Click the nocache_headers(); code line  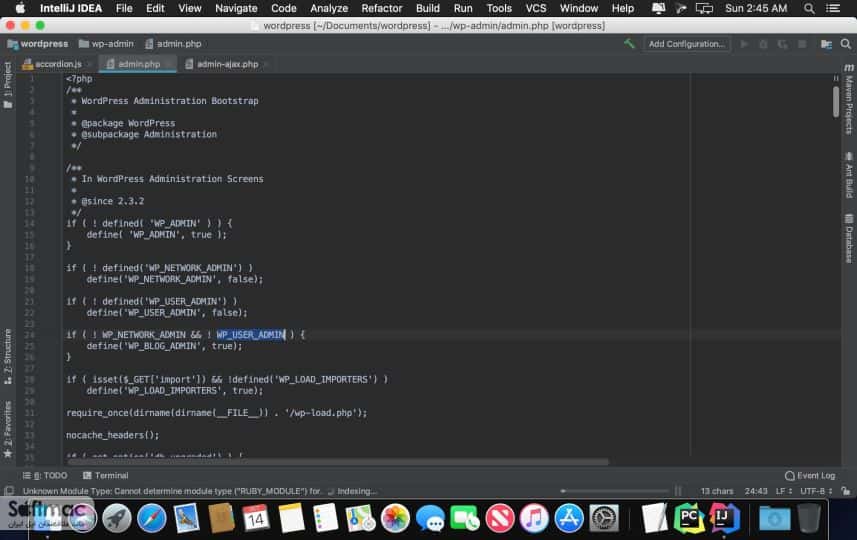[113, 435]
